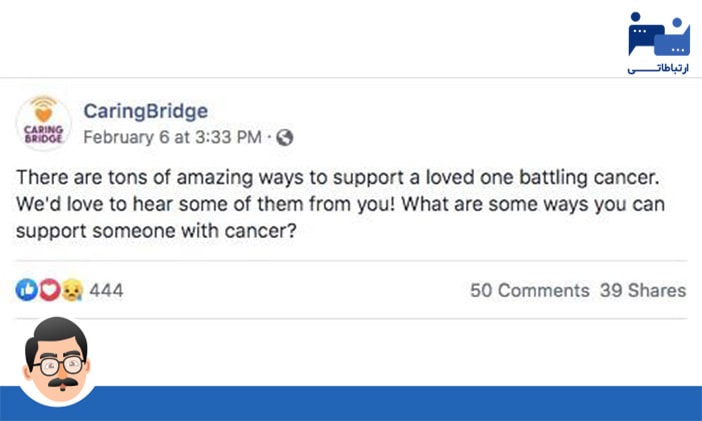Click the red heart Love reaction icon

click(x=49, y=290)
